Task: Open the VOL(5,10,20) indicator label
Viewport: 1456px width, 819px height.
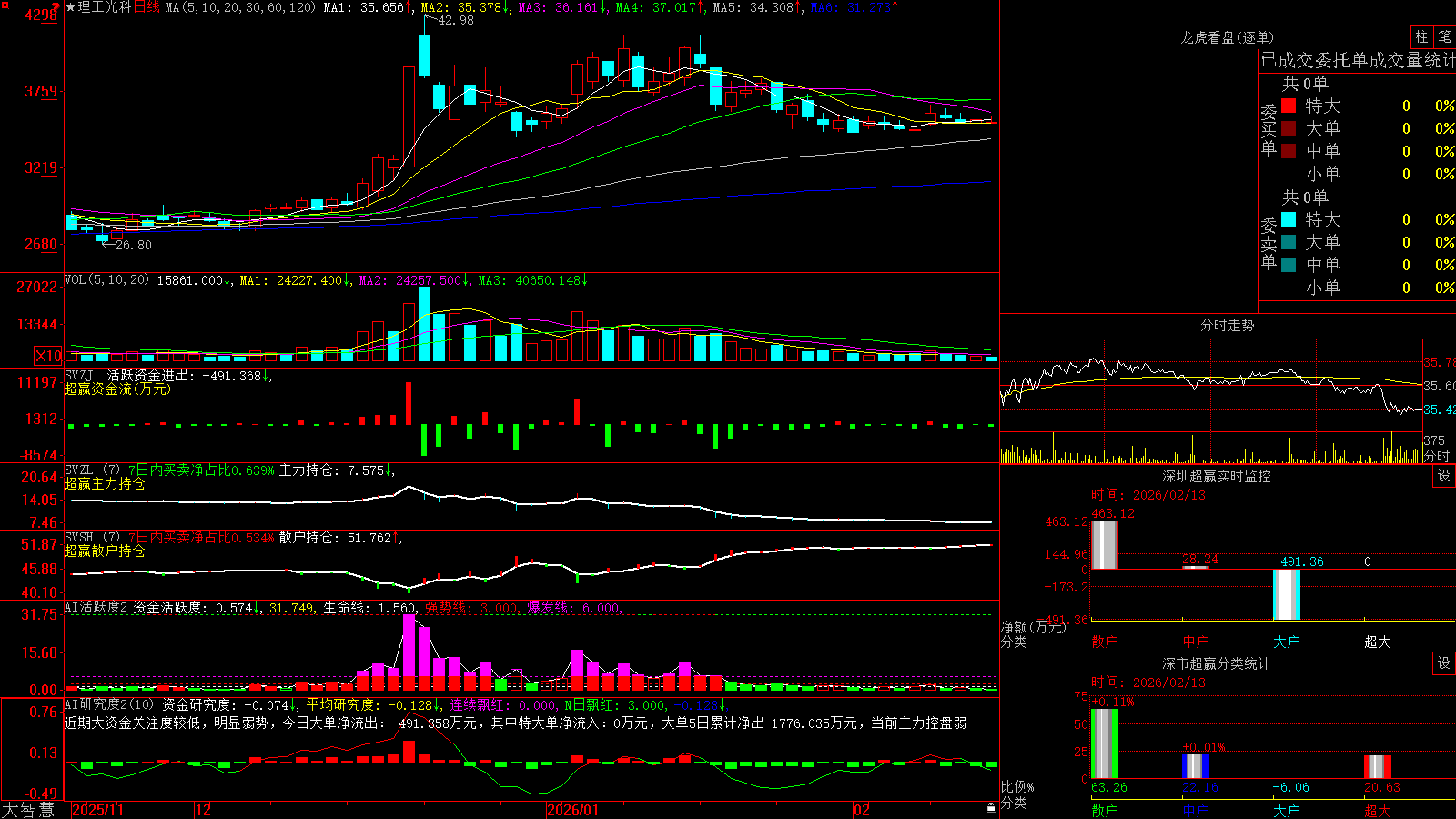Action: pyautogui.click(x=106, y=280)
